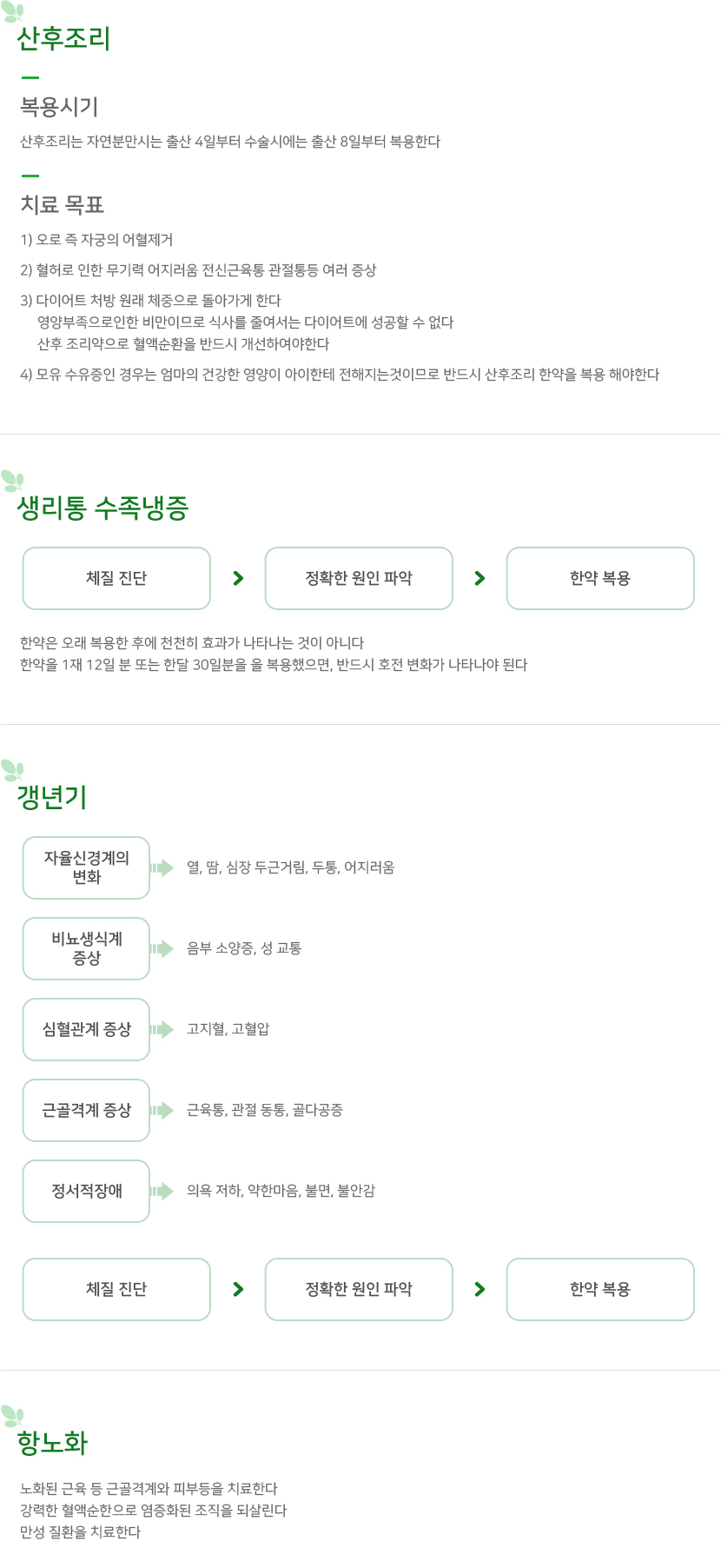The width and height of the screenshot is (721, 1568).
Task: Click chevron before 한약 복용 in 생리통 section
Action: [480, 578]
